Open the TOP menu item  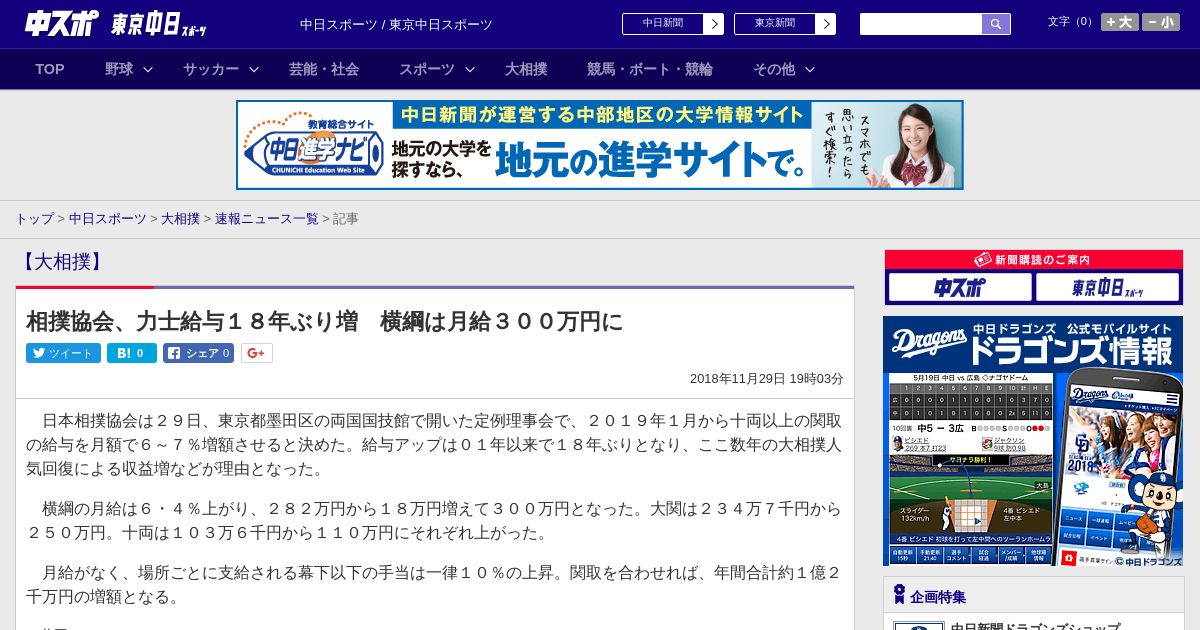coord(50,69)
